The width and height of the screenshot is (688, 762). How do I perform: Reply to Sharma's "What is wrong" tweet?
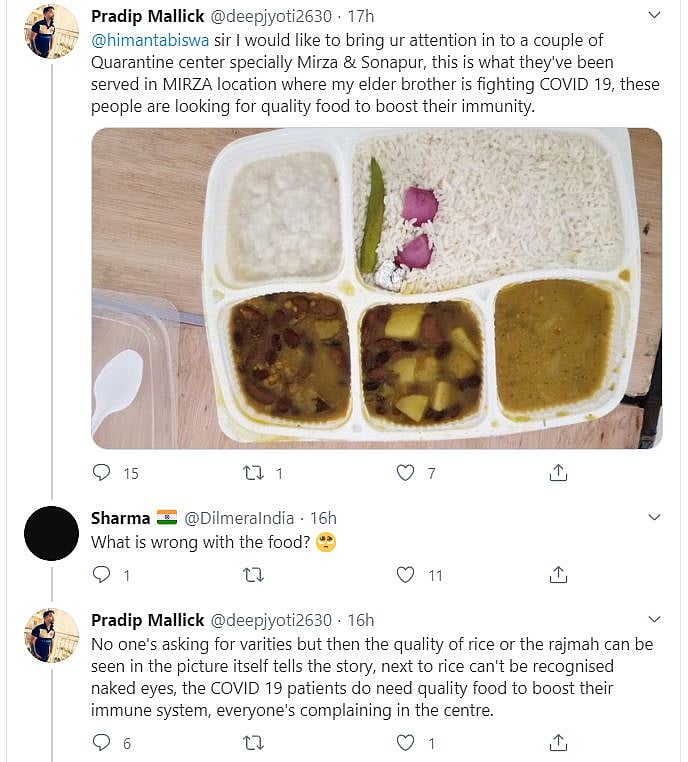pyautogui.click(x=102, y=575)
